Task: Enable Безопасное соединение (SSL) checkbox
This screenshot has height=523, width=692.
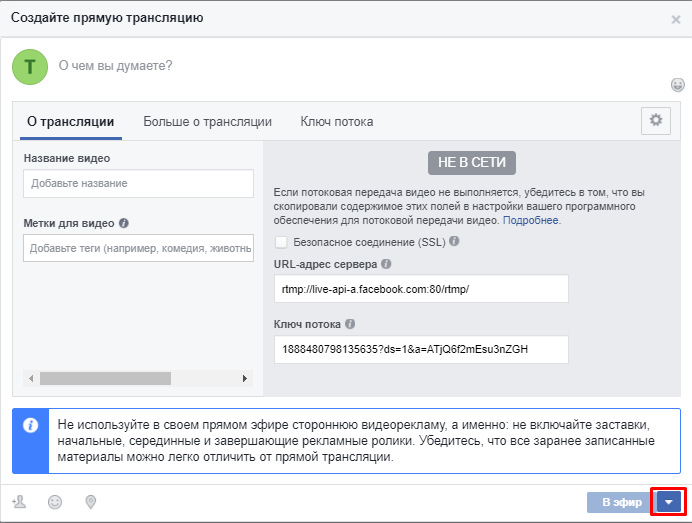Action: coord(281,242)
